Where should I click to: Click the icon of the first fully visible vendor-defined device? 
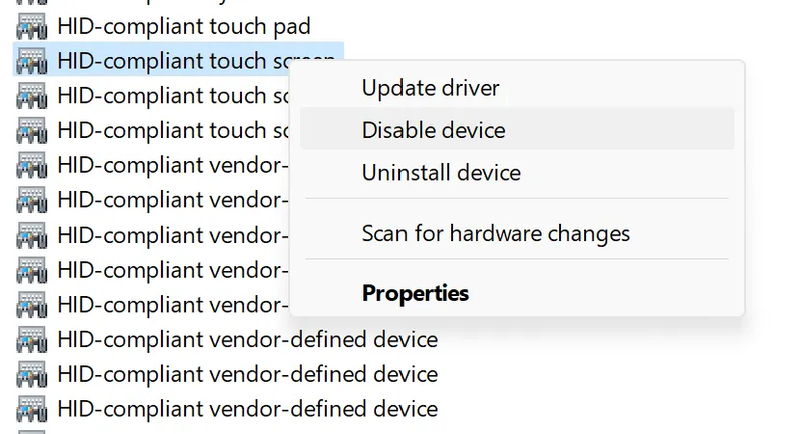[32, 340]
